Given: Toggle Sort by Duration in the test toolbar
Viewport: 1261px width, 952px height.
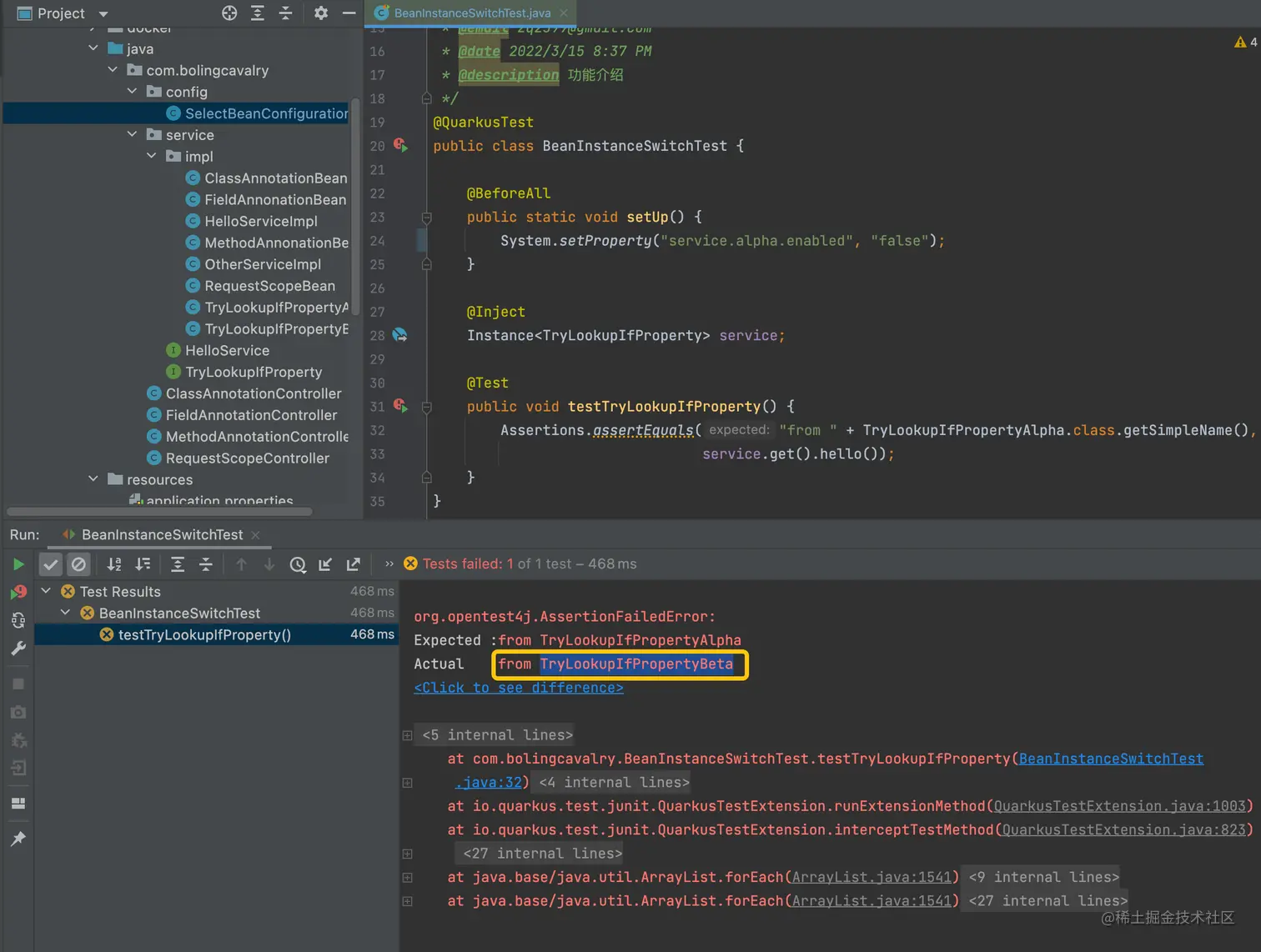Looking at the screenshot, I should 143,564.
